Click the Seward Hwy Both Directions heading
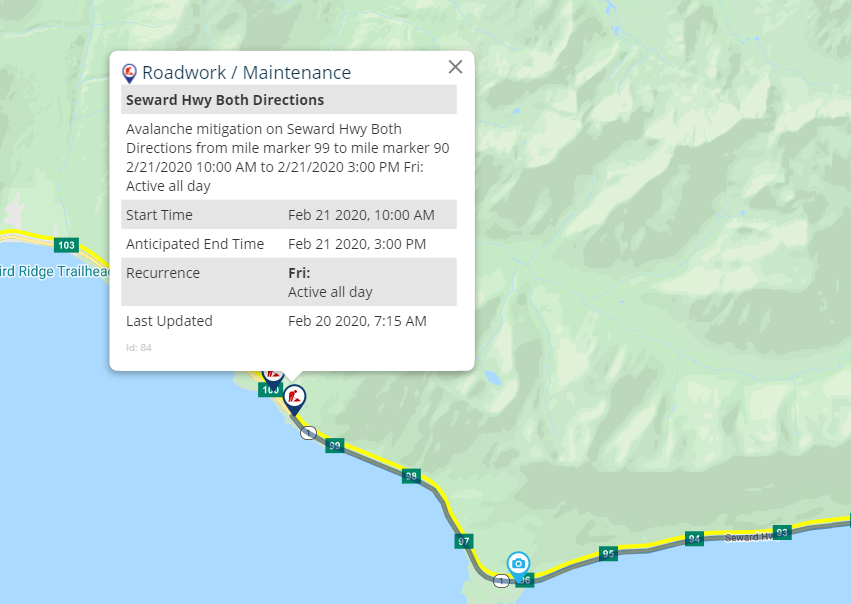 click(x=225, y=100)
